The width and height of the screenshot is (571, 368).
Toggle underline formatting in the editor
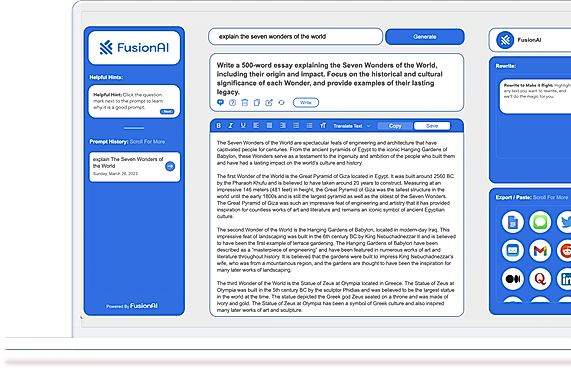coord(243,126)
